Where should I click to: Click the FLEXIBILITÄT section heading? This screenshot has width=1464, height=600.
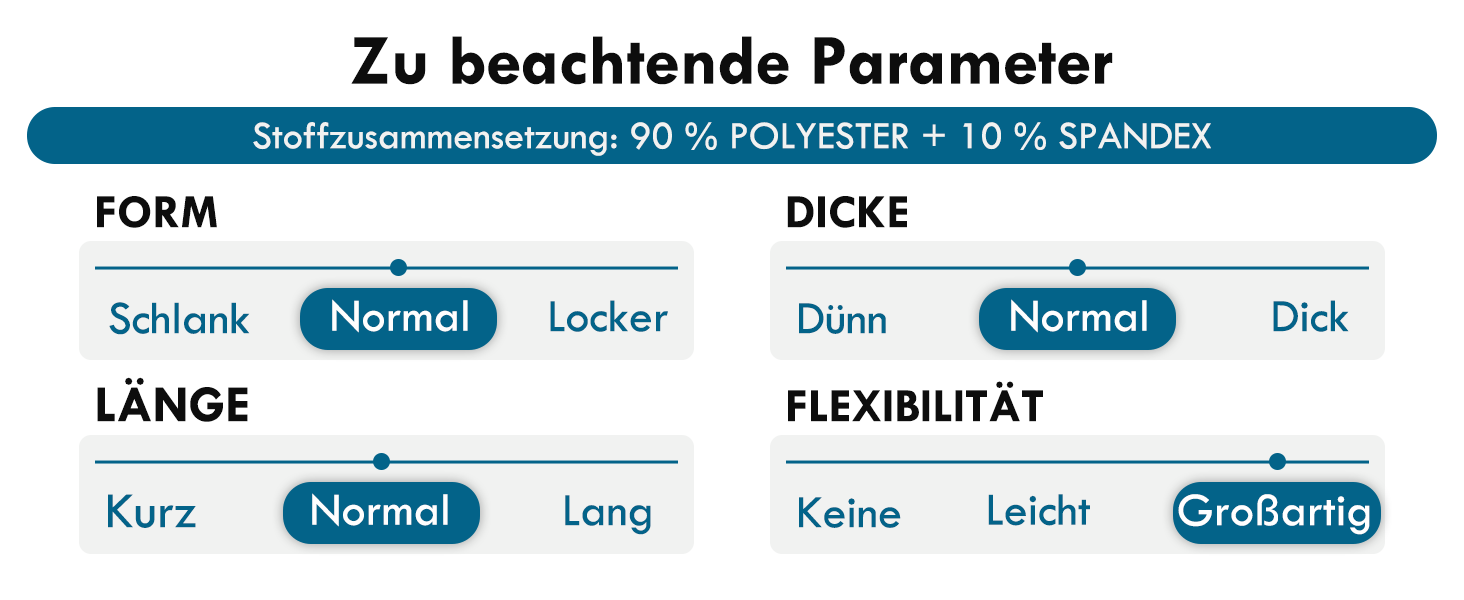[914, 407]
